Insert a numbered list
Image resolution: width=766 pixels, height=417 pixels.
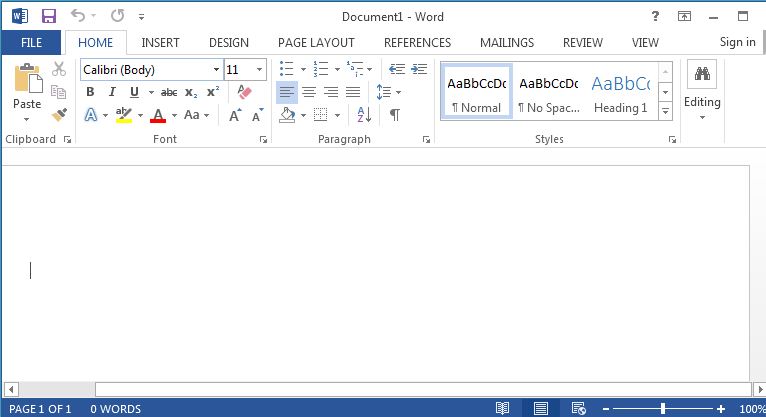point(321,69)
